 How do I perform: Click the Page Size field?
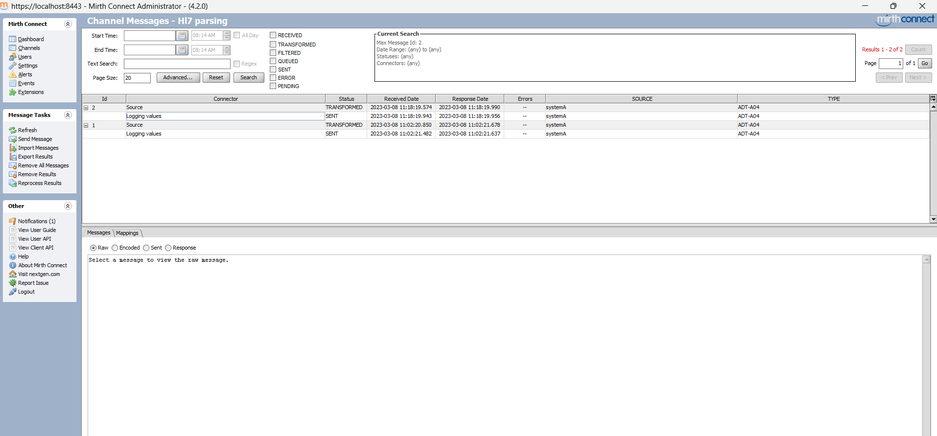pos(137,78)
